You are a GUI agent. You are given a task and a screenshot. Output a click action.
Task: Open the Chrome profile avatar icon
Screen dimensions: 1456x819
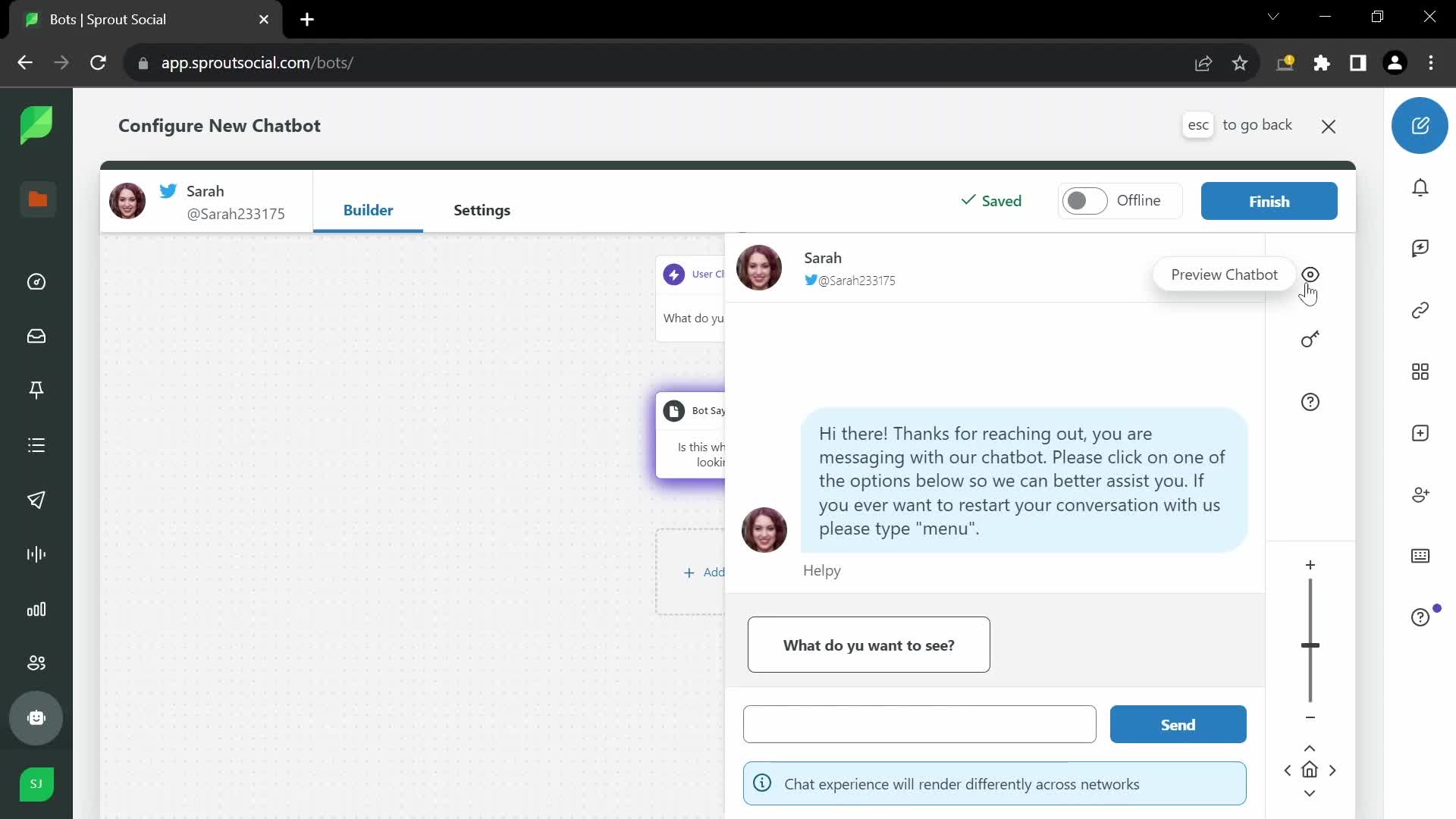[1395, 63]
